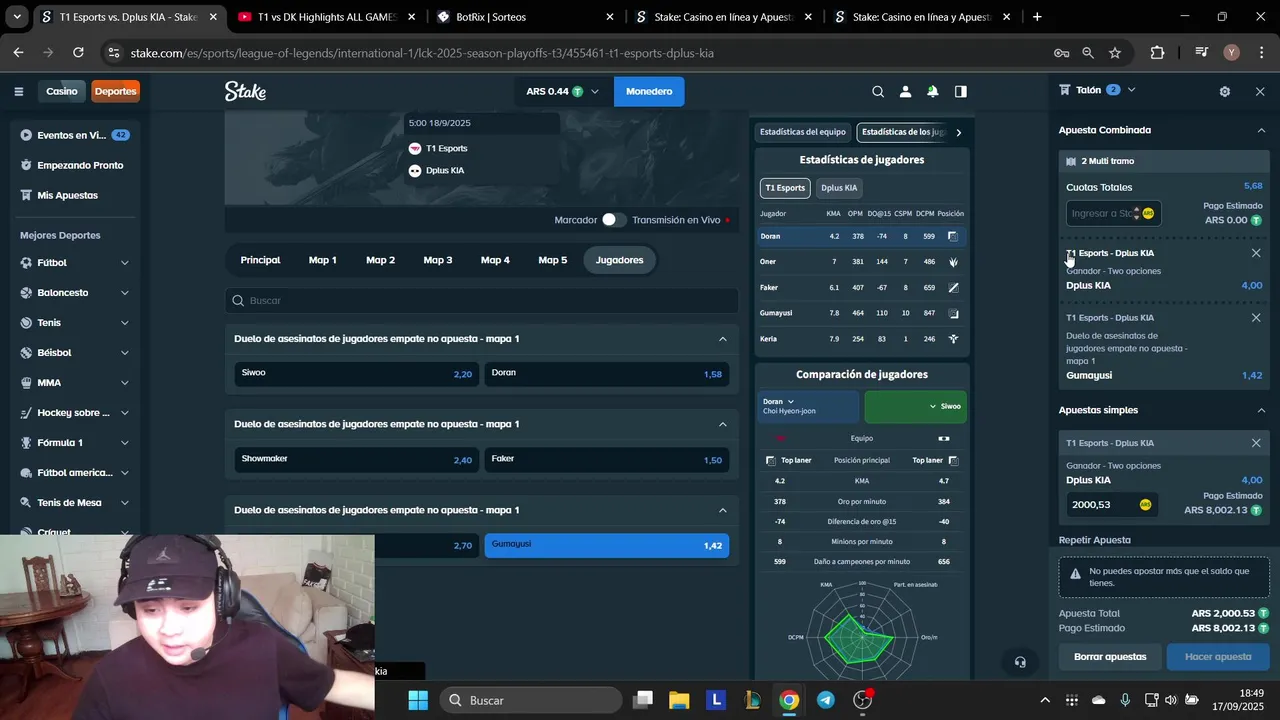Open the Monedero wallet
This screenshot has width=1280, height=720.
coord(649,91)
